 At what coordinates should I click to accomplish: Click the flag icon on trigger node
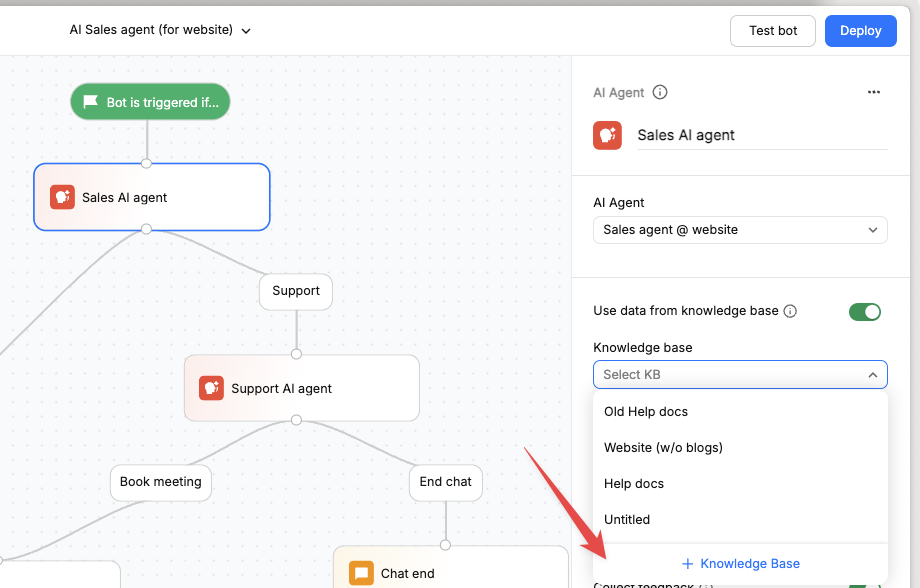pos(91,102)
